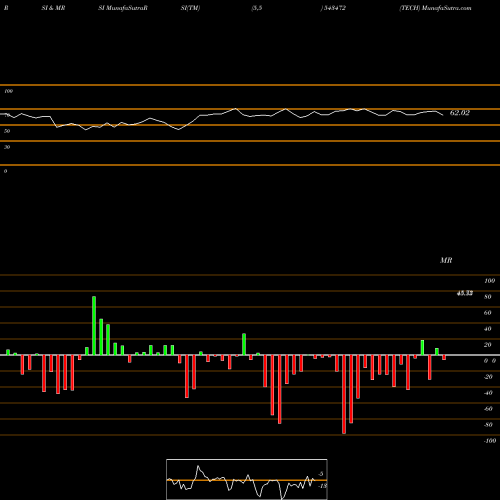Image resolution: width=500 pixels, height=500 pixels.
Task: Click the 348472 header value
Action: [x=335, y=8]
